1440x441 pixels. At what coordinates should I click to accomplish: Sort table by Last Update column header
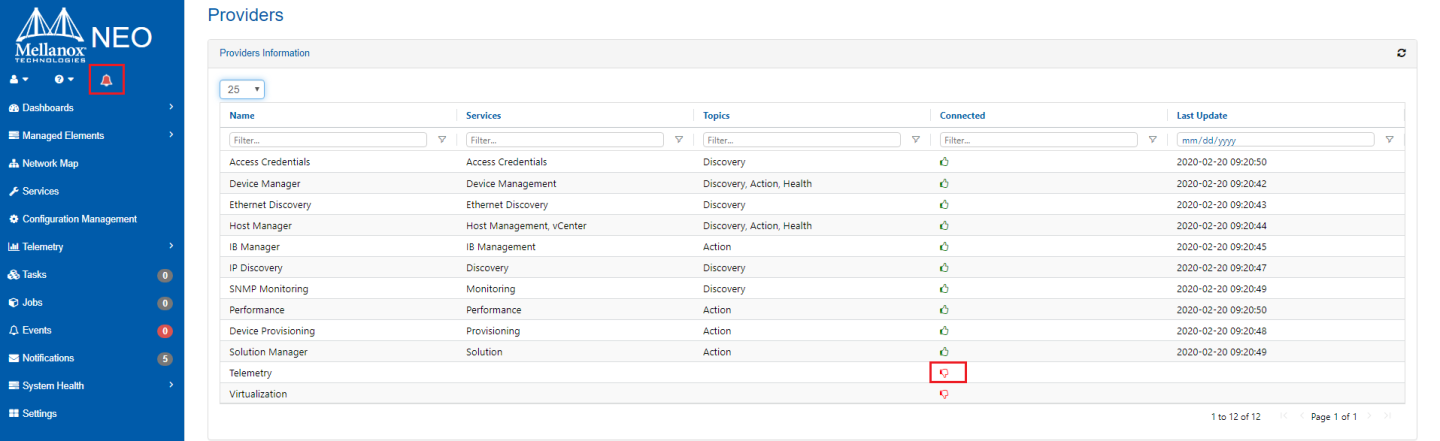click(x=1201, y=116)
